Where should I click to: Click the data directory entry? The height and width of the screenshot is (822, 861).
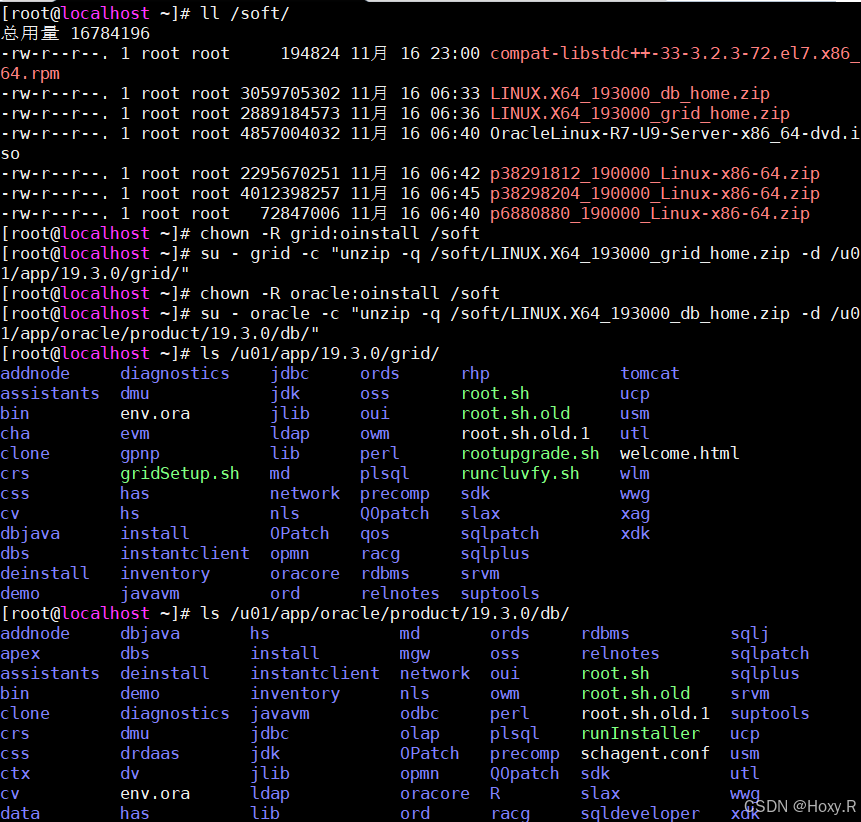20,813
